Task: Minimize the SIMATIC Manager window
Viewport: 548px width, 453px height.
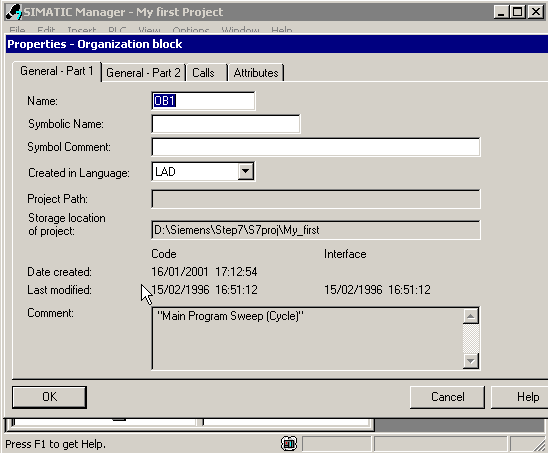Action: tap(501, 13)
